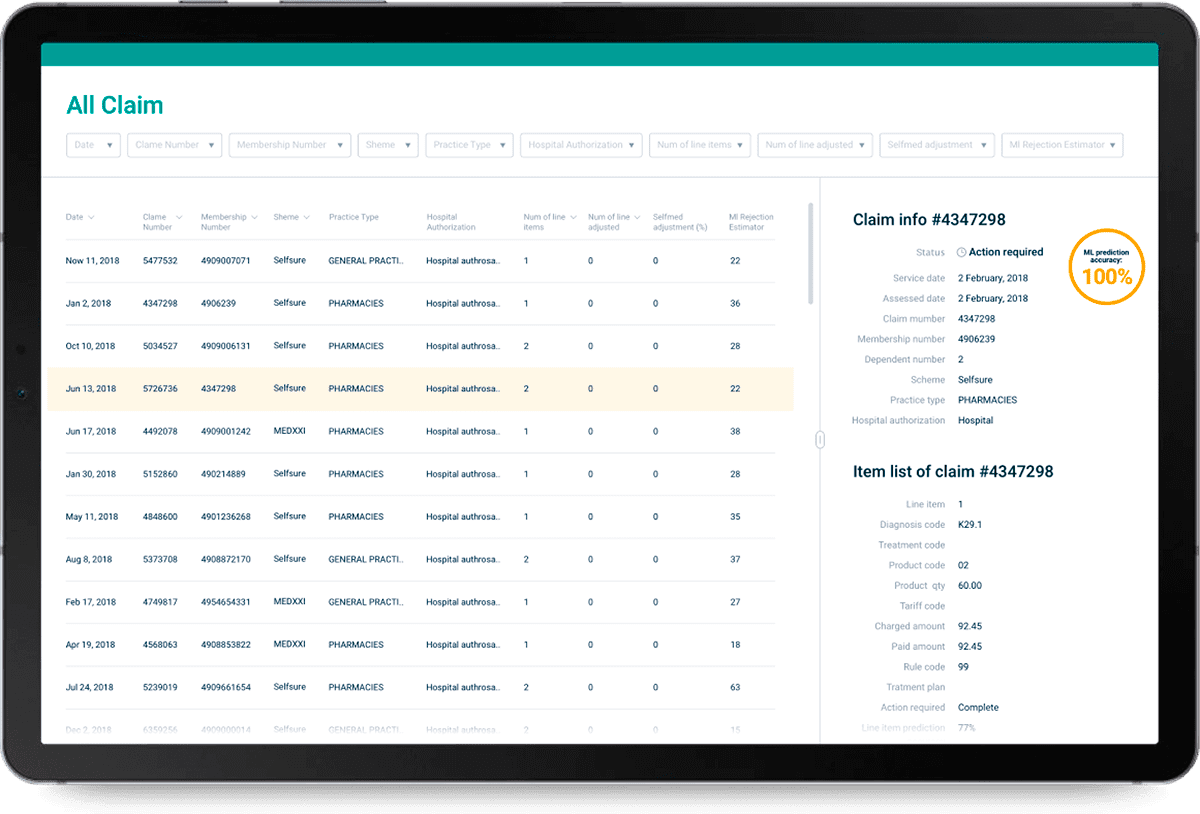Open the Hospital Authorization filter dropdown

pyautogui.click(x=582, y=145)
